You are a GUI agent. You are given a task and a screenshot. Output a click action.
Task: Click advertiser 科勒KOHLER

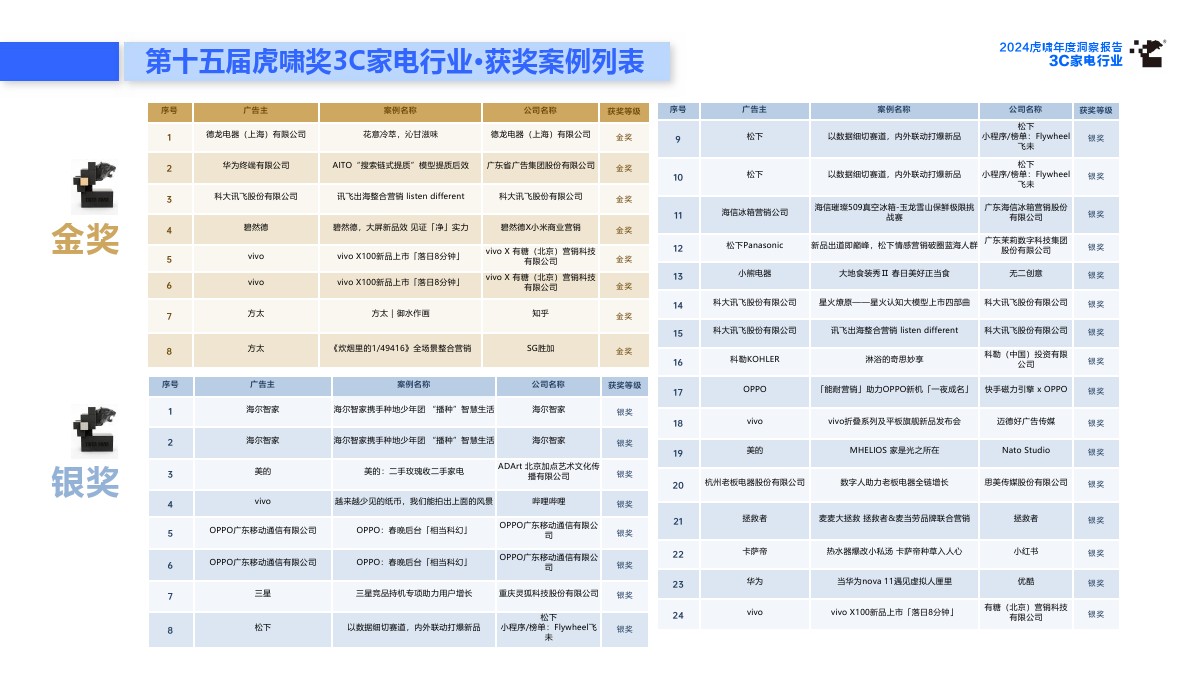(755, 358)
